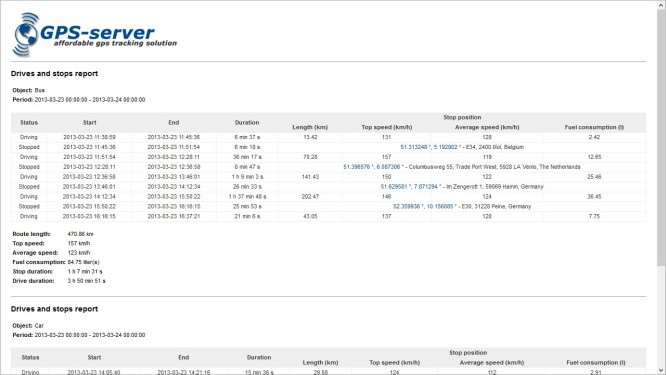Select the duration cell 1 h 9 min 3 s
Screen dimensions: 666x375
[x=247, y=177]
